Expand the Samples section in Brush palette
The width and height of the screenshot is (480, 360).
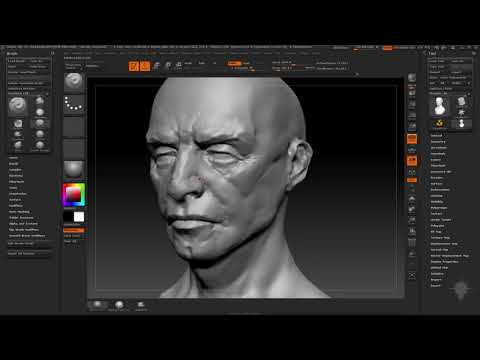15,170
